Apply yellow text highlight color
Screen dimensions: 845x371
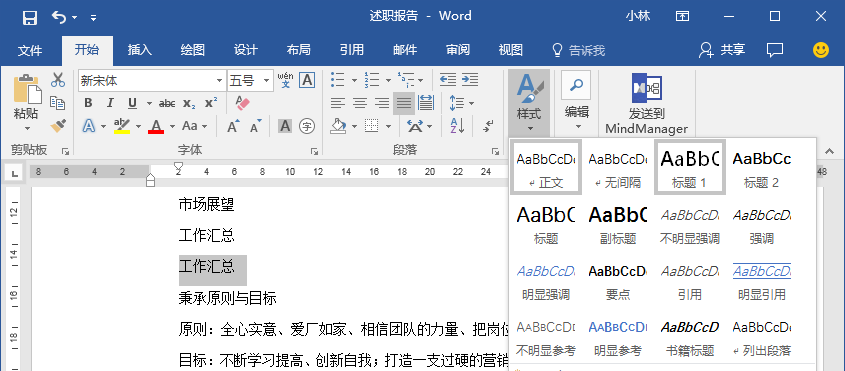point(122,126)
